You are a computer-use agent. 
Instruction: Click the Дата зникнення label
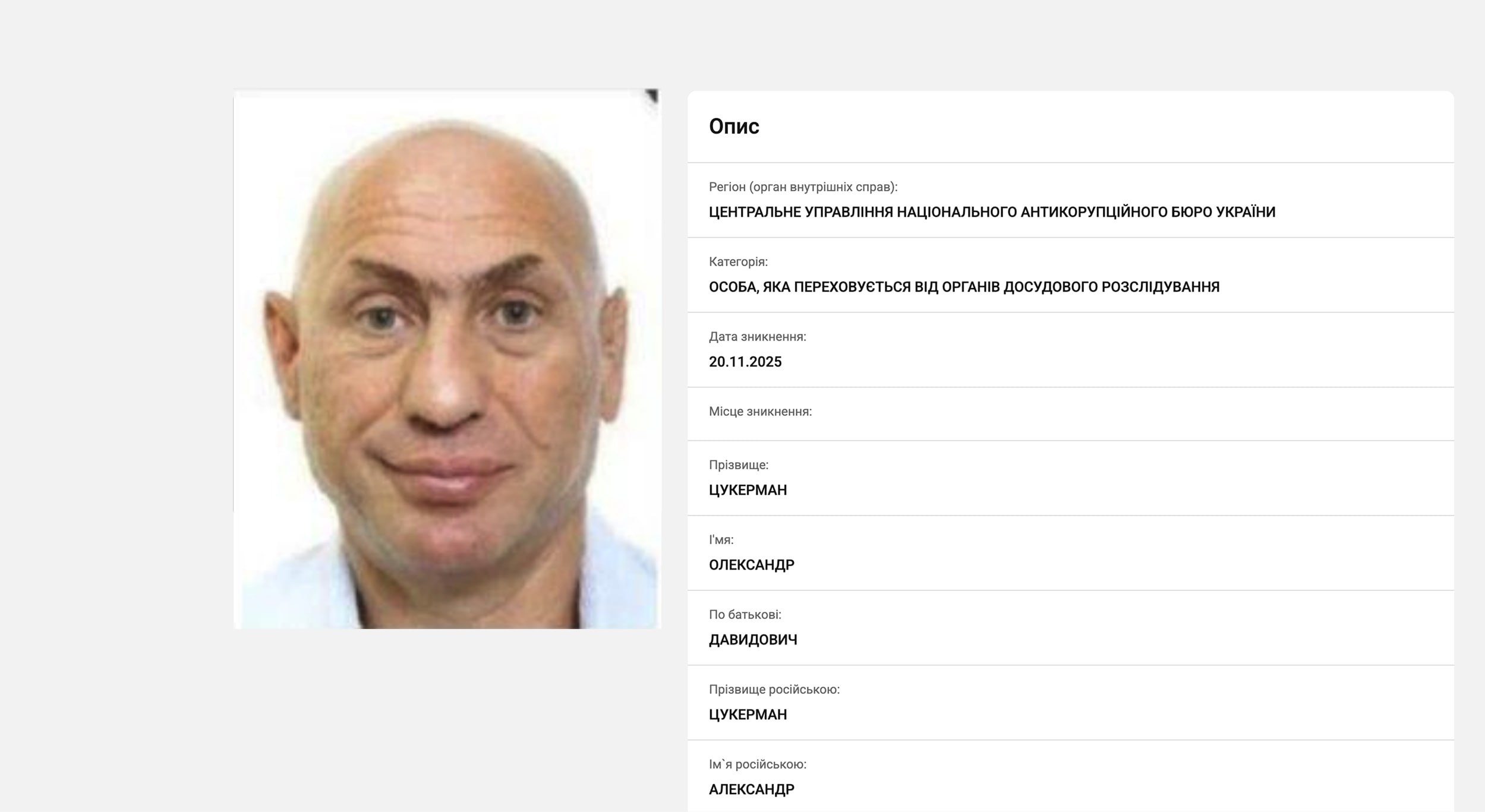[757, 337]
